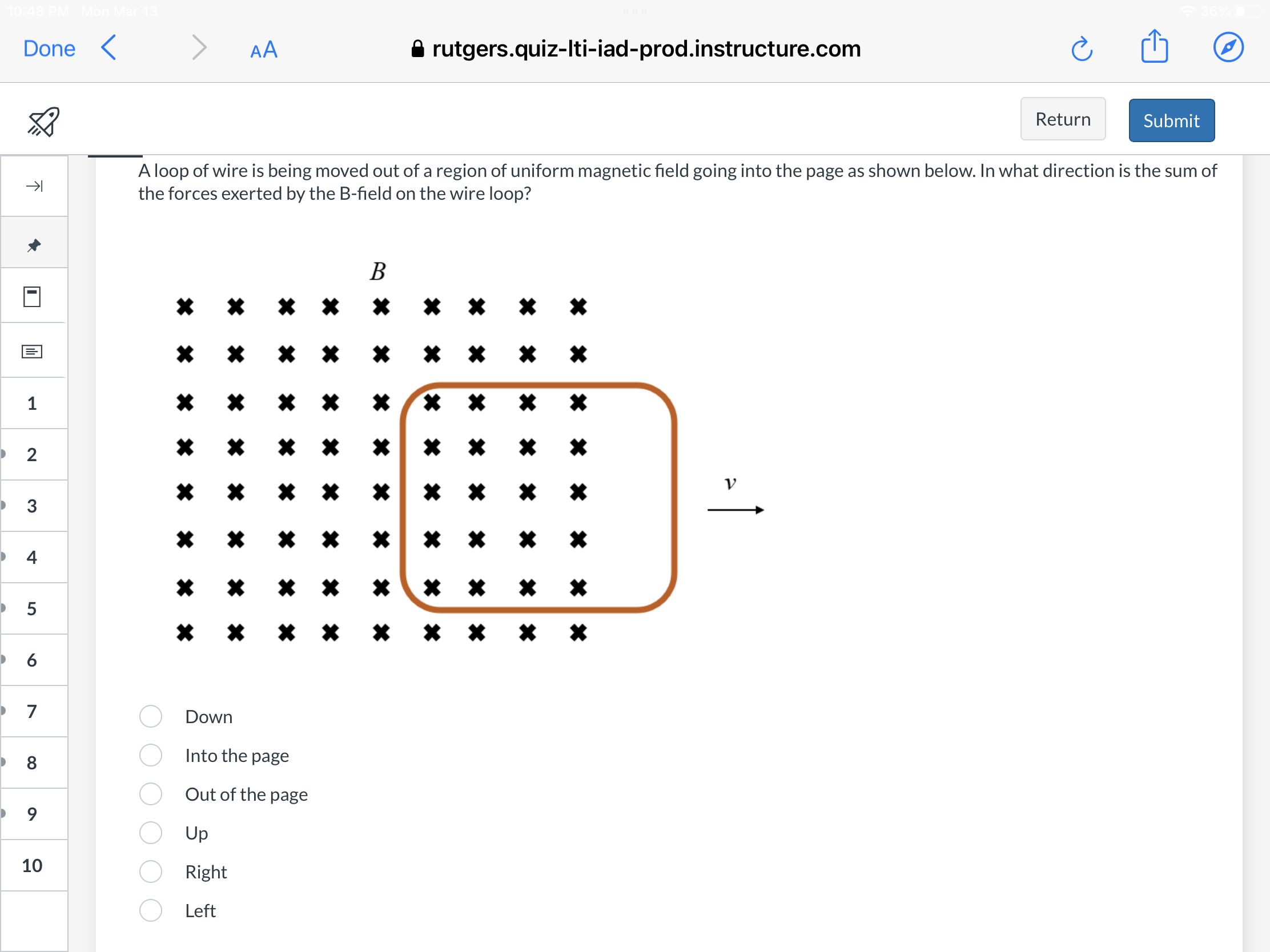Select the 'Out of the page' answer option

150,794
